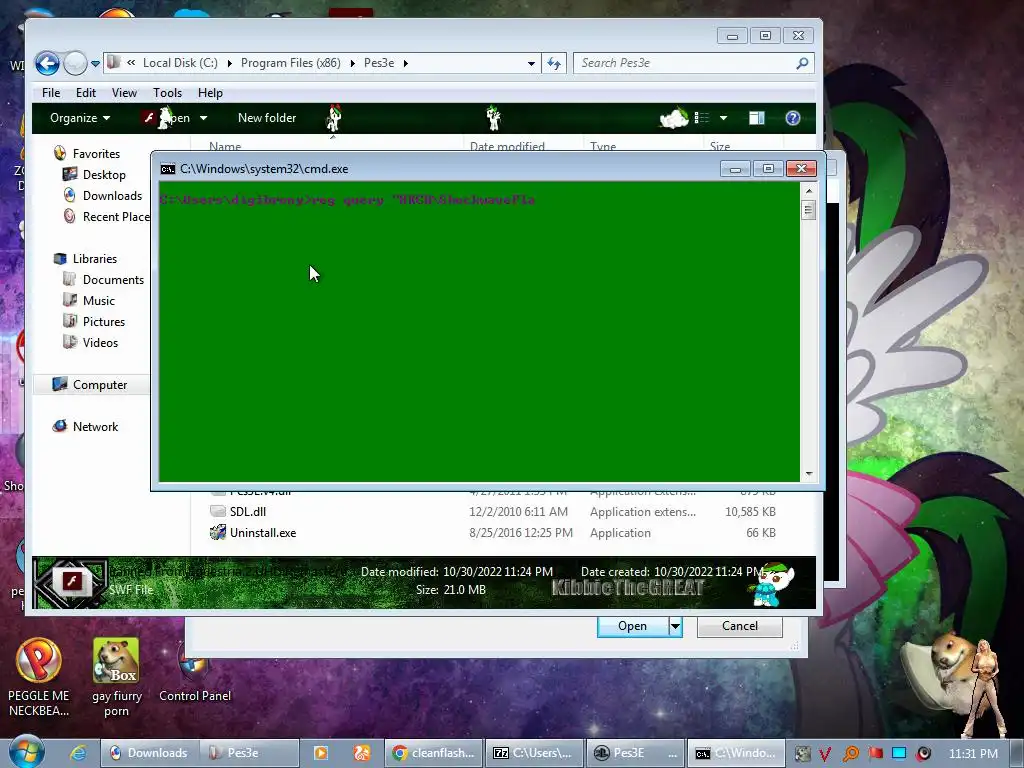Click the blue Help question mark icon
The image size is (1024, 768).
[x=793, y=118]
